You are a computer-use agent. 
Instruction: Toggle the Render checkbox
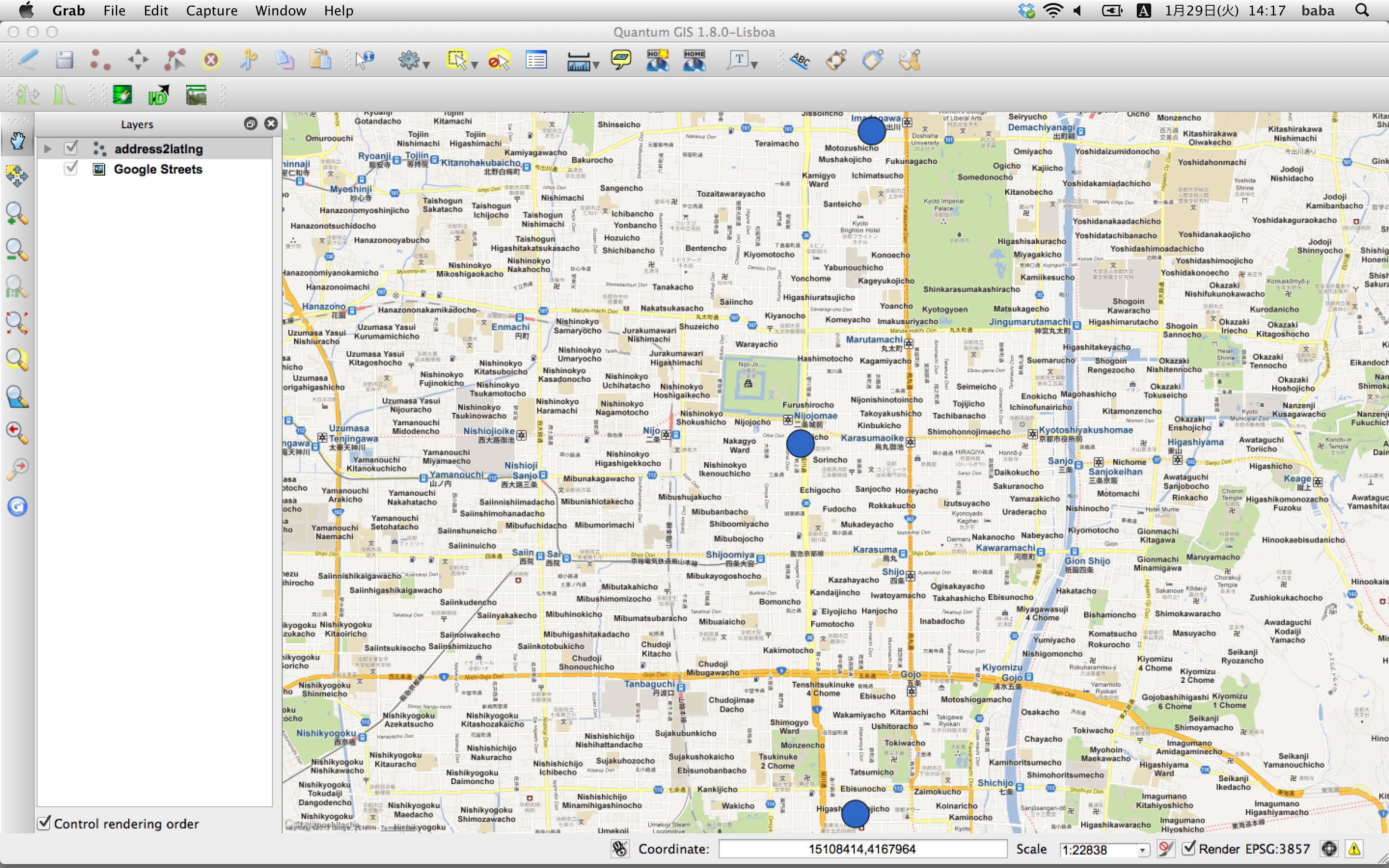point(1189,849)
